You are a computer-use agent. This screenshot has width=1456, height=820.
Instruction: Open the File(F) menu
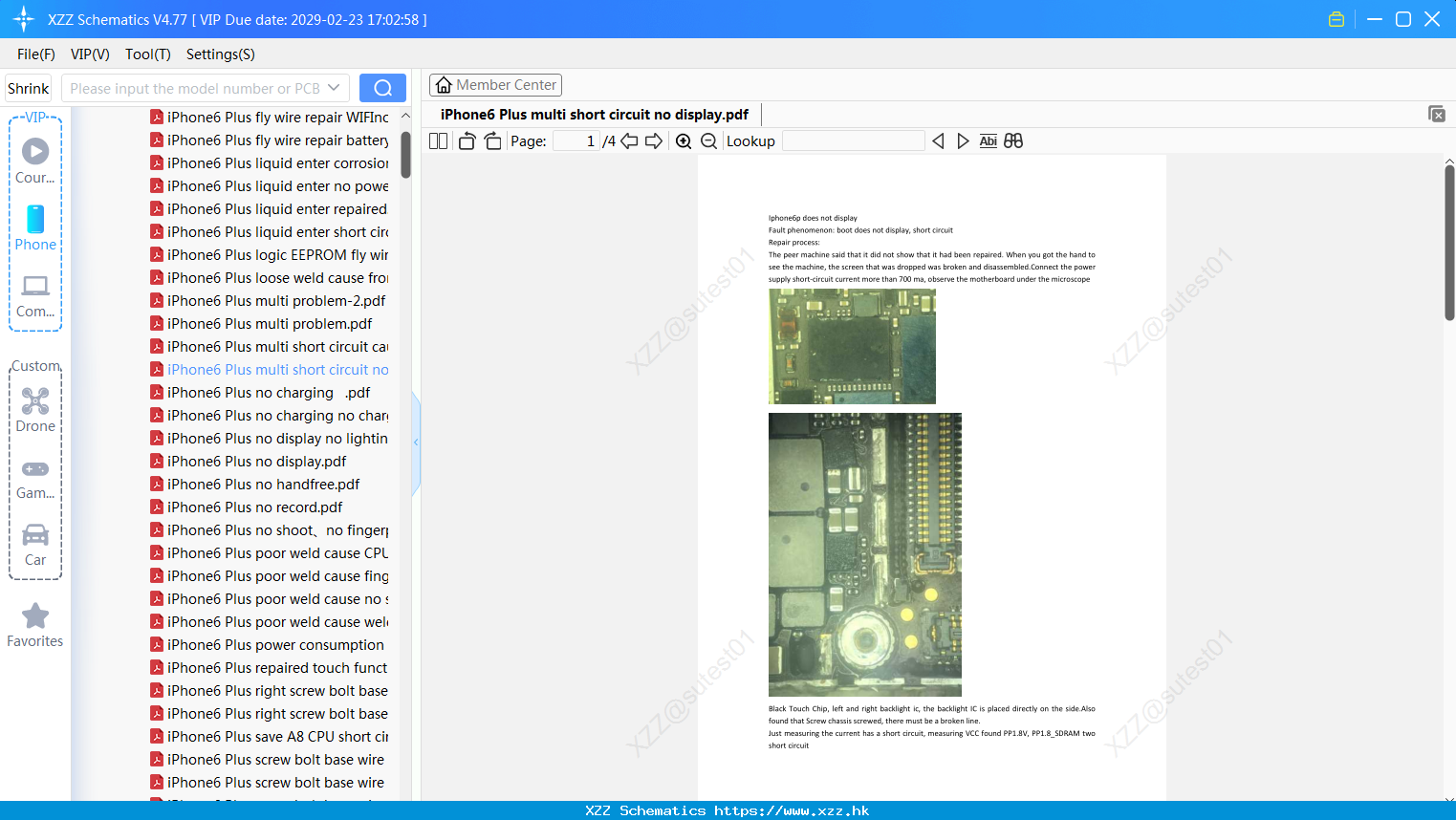(x=36, y=54)
